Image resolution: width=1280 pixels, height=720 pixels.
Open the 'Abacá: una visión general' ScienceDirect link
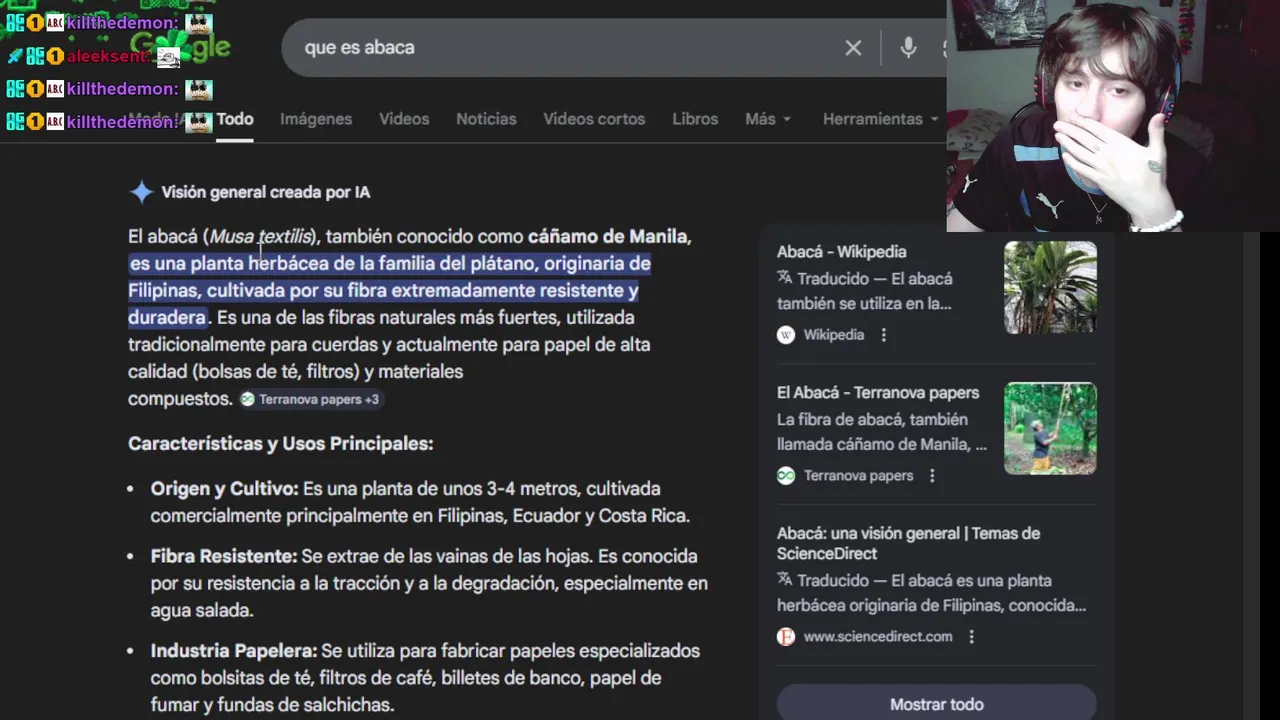click(908, 544)
